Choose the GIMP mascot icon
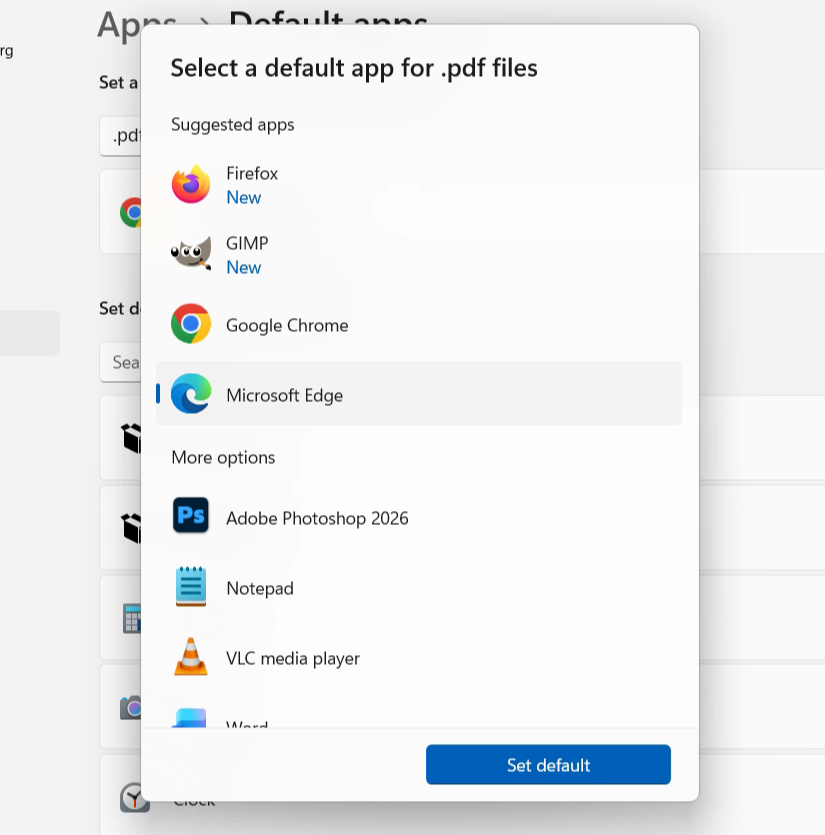The height and width of the screenshot is (835, 825). [x=191, y=253]
